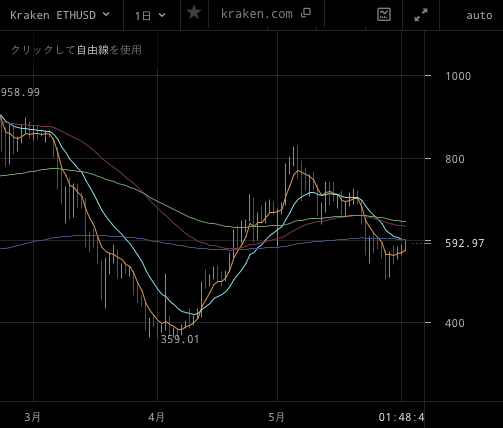Open the external link icon beside kraken.com
Viewport: 503px width, 428px height.
tap(306, 13)
